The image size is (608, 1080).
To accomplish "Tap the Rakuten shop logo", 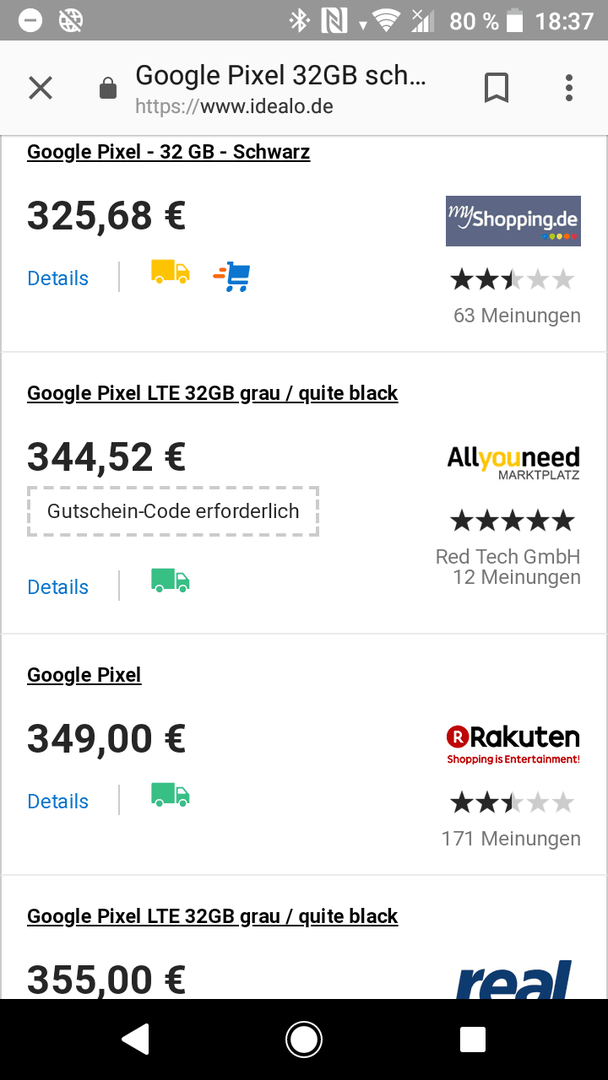I will [513, 745].
